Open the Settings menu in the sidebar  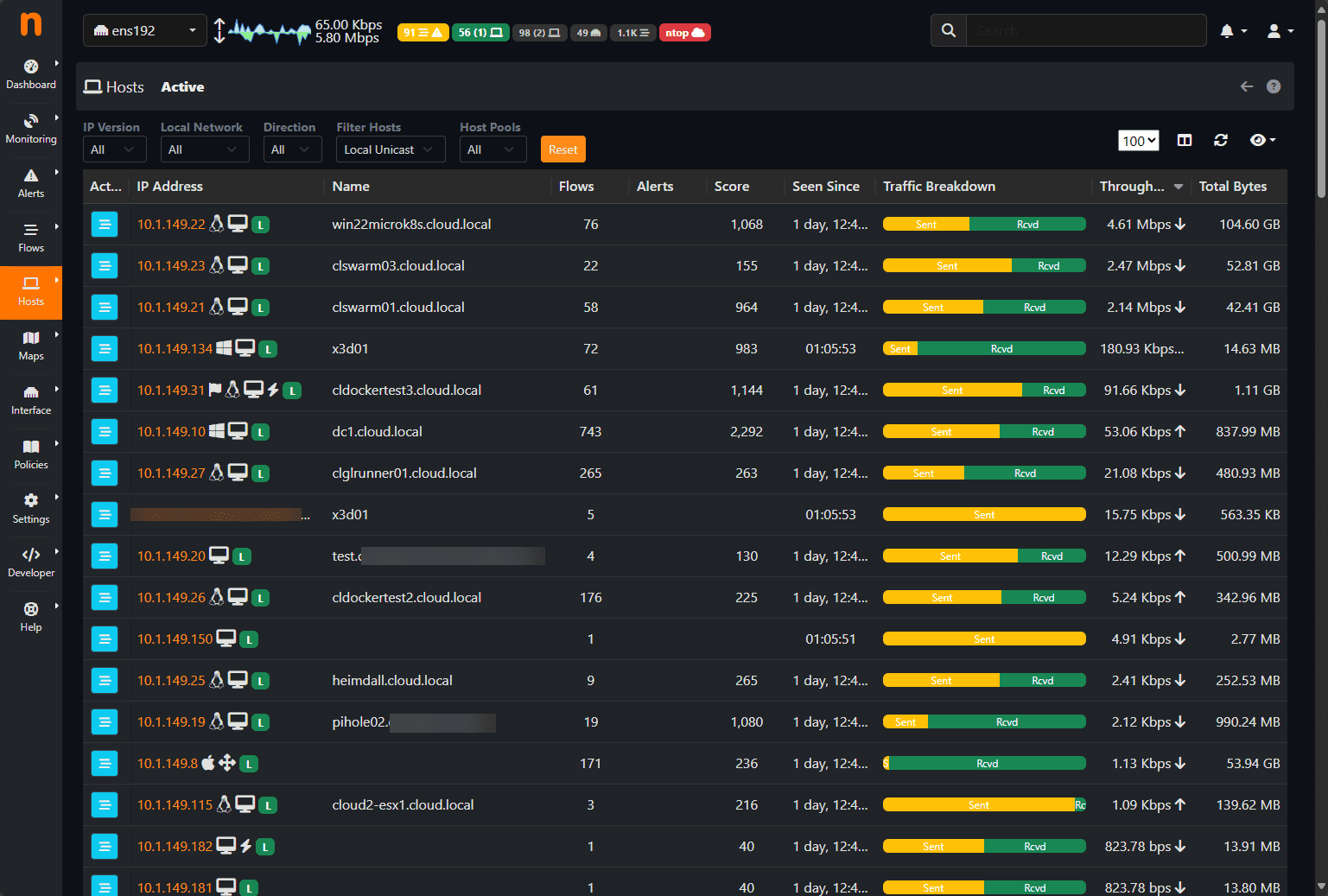pyautogui.click(x=31, y=509)
